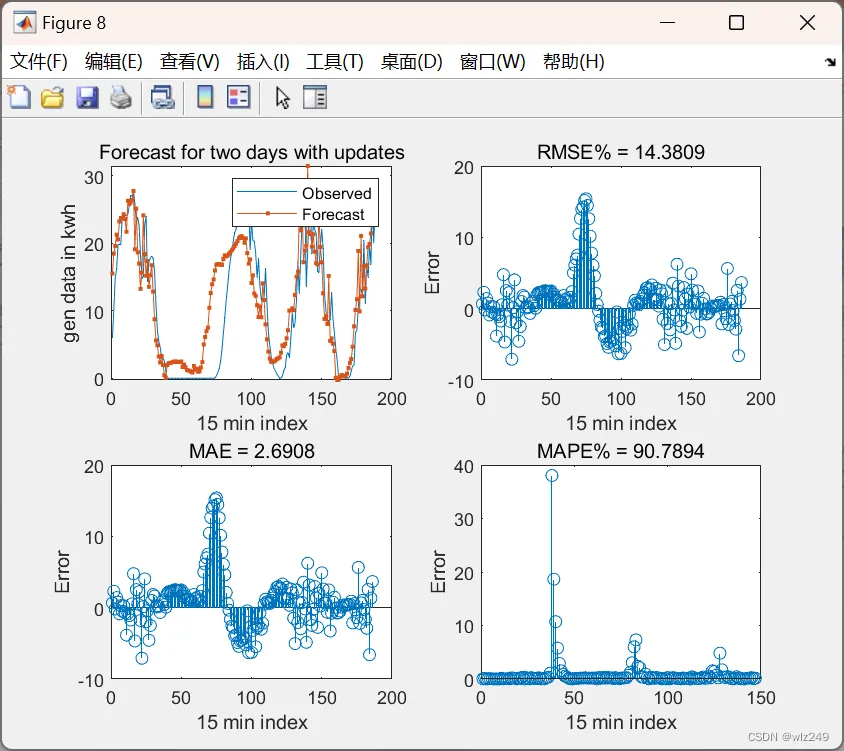Screen dimensions: 844x751
Task: Open the 帮助(H) menu
Action: click(574, 61)
